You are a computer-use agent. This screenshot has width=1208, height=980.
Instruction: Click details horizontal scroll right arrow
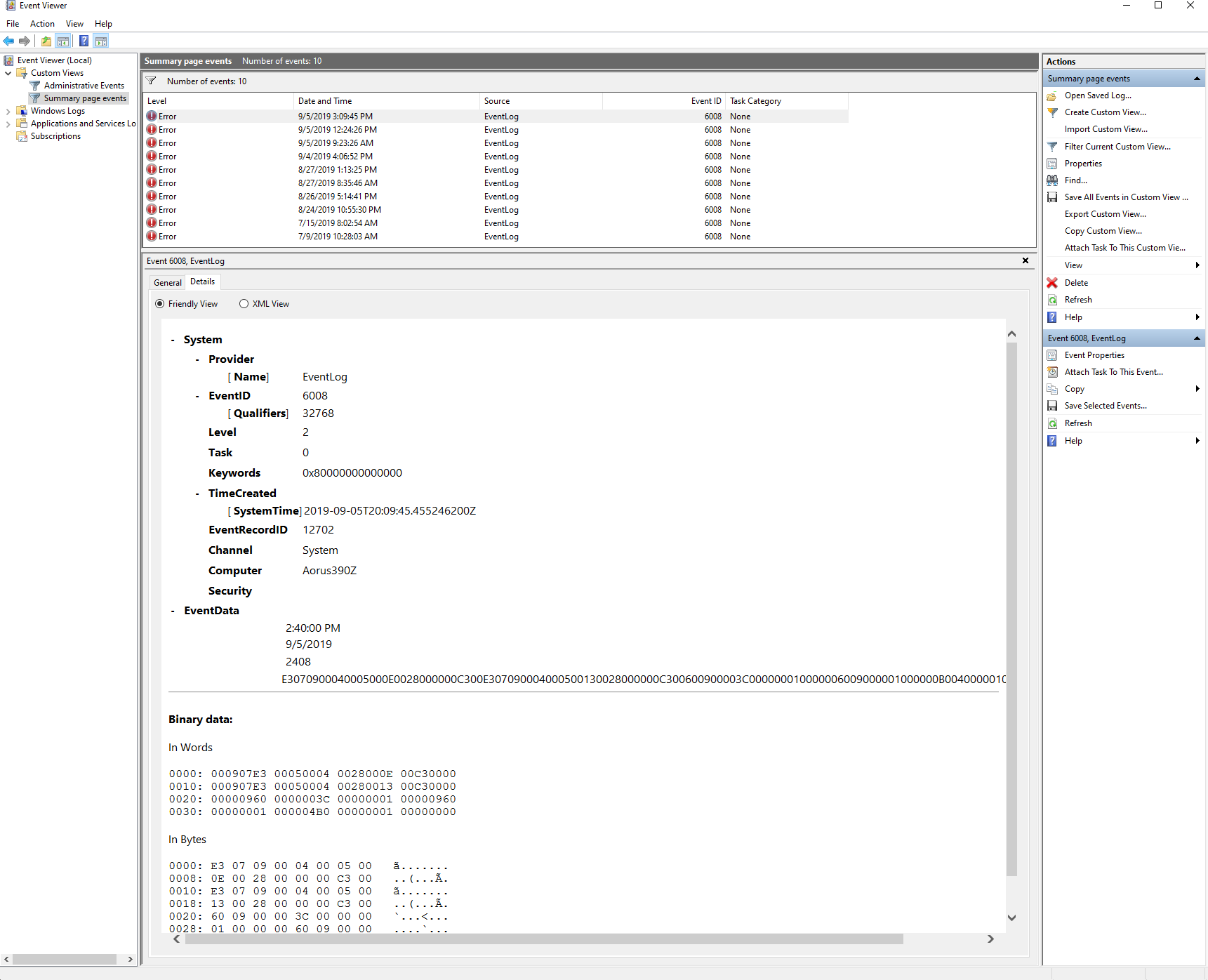tap(990, 939)
